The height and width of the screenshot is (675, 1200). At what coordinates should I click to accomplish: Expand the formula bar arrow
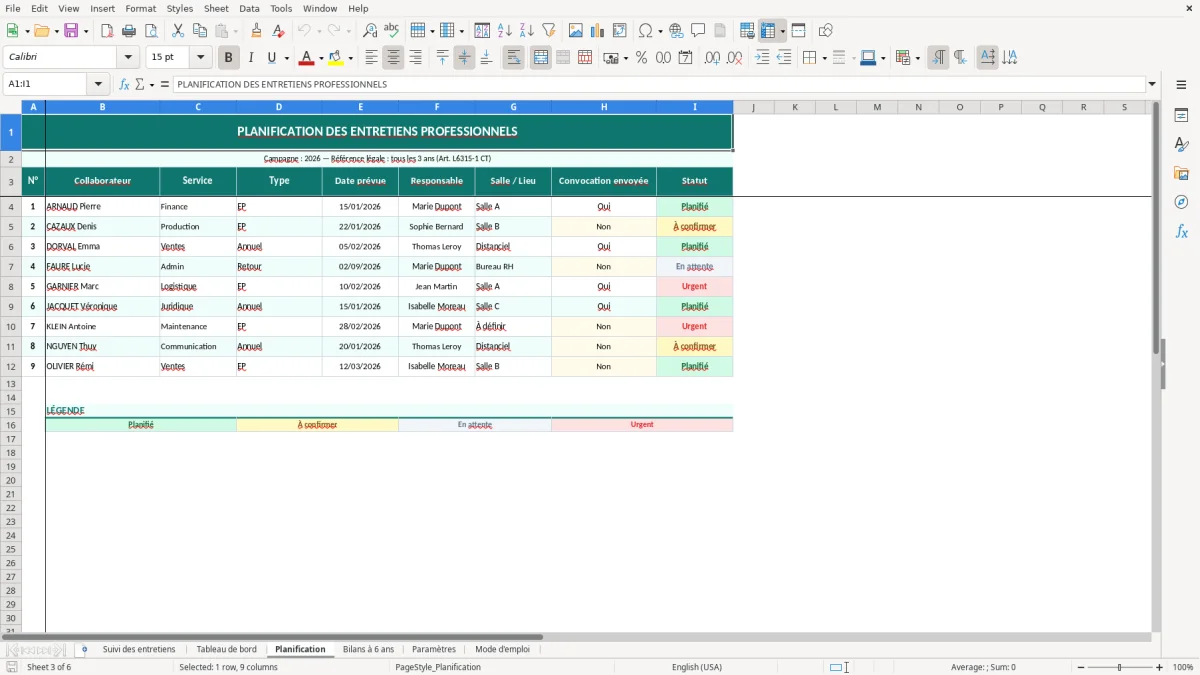[1152, 84]
